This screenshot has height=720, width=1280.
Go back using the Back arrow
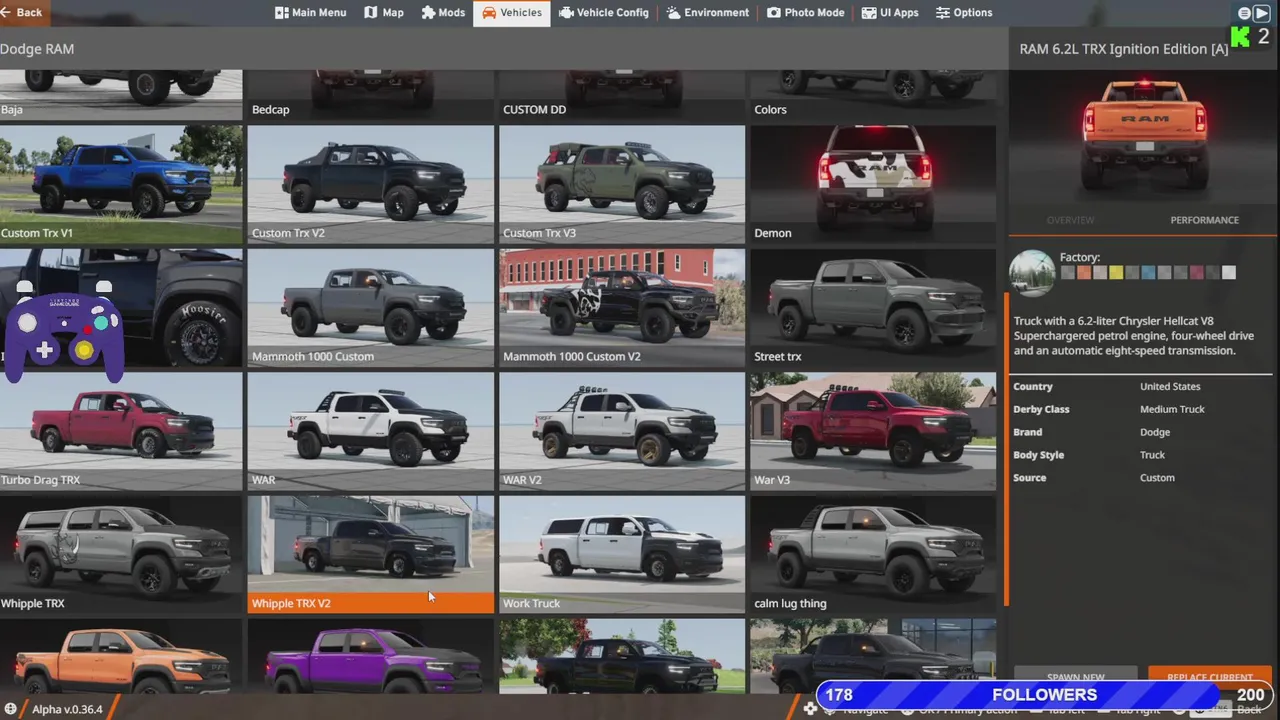[x=24, y=13]
